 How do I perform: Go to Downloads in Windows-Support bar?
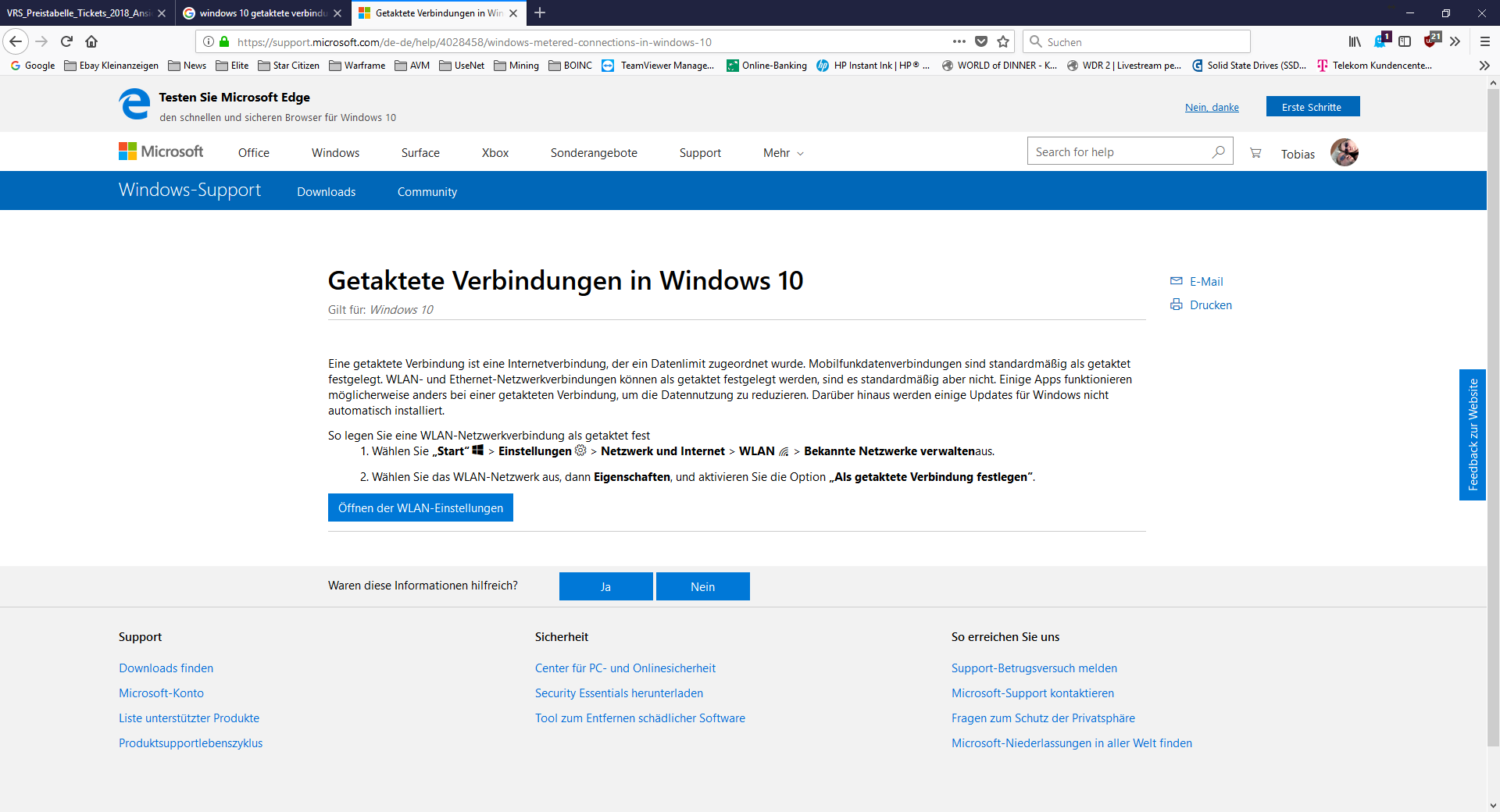point(326,192)
